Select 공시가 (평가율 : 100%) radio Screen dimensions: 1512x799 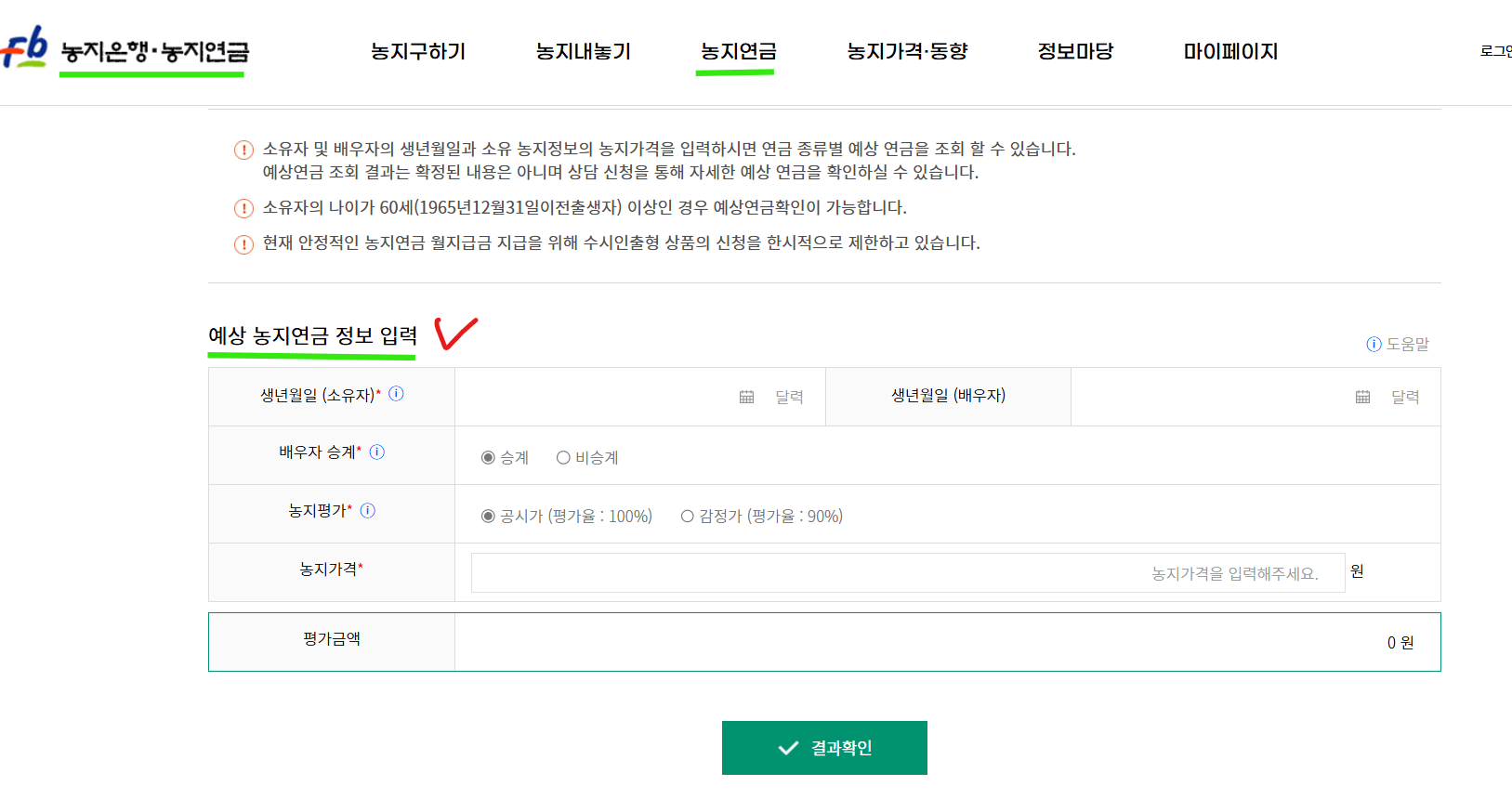[x=488, y=516]
